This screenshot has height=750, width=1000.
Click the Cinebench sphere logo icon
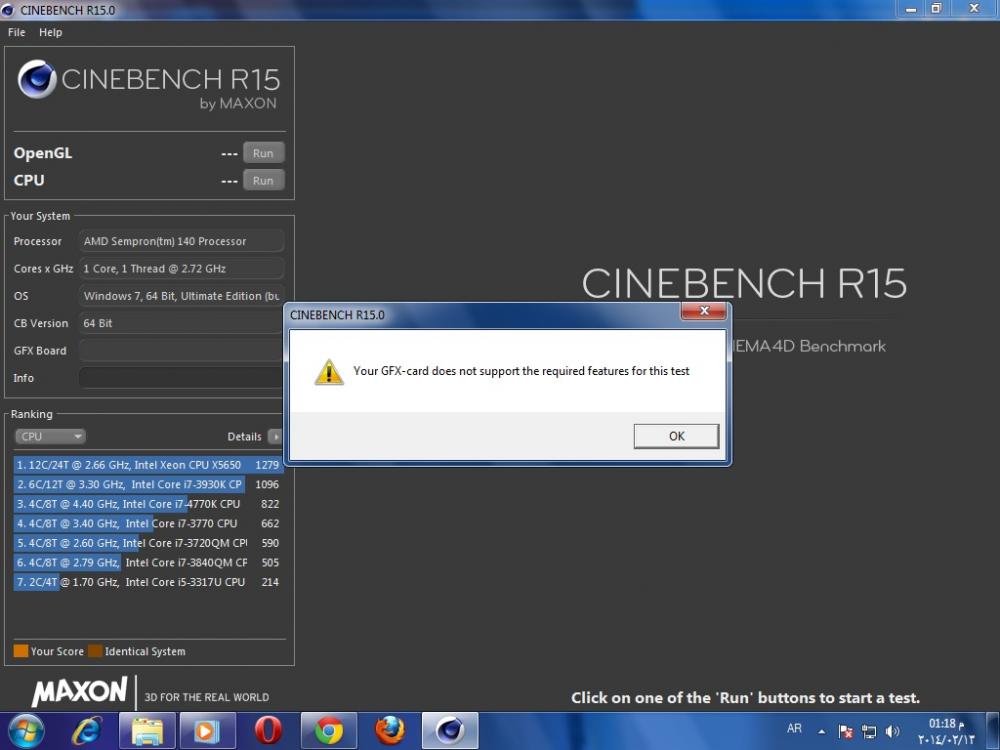pyautogui.click(x=37, y=79)
